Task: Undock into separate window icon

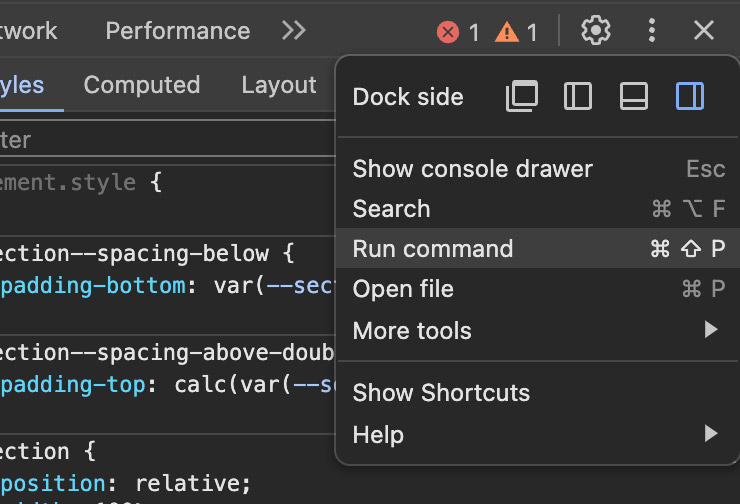Action: [x=521, y=96]
